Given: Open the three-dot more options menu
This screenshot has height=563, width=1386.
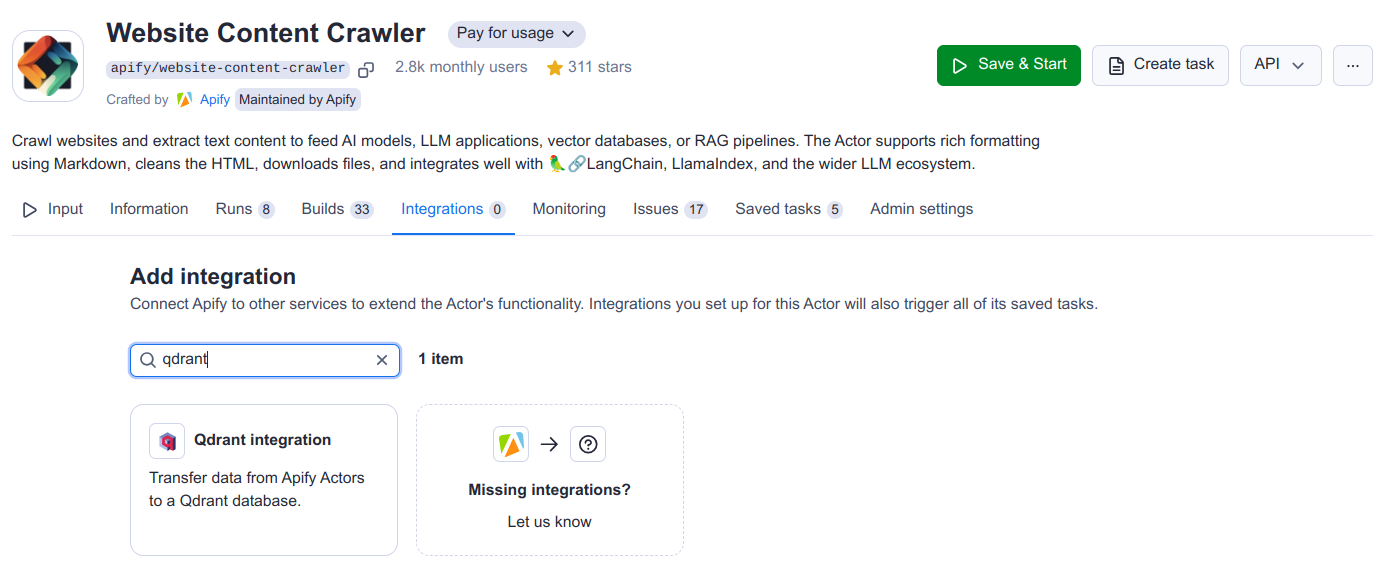Looking at the screenshot, I should coord(1352,65).
